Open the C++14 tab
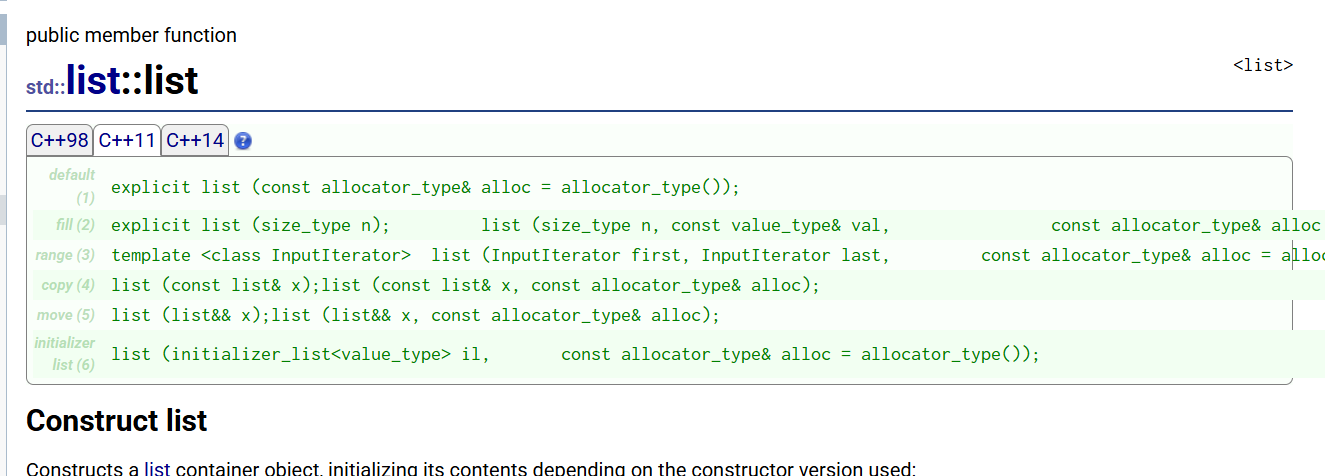The width and height of the screenshot is (1325, 476). (195, 140)
